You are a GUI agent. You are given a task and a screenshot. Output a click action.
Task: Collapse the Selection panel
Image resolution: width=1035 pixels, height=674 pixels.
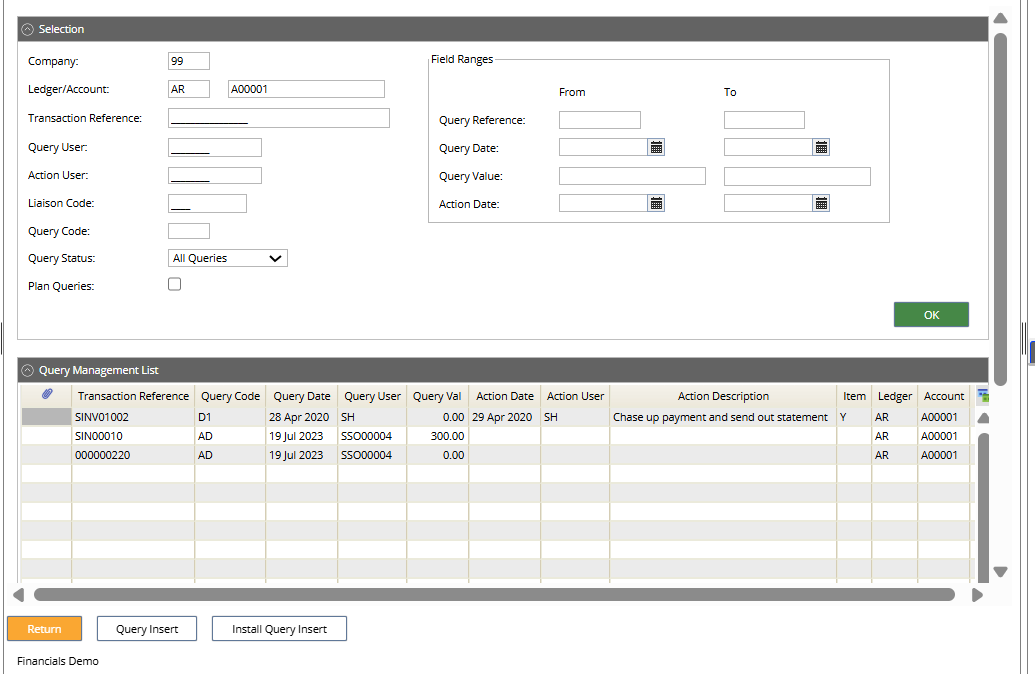pos(27,29)
